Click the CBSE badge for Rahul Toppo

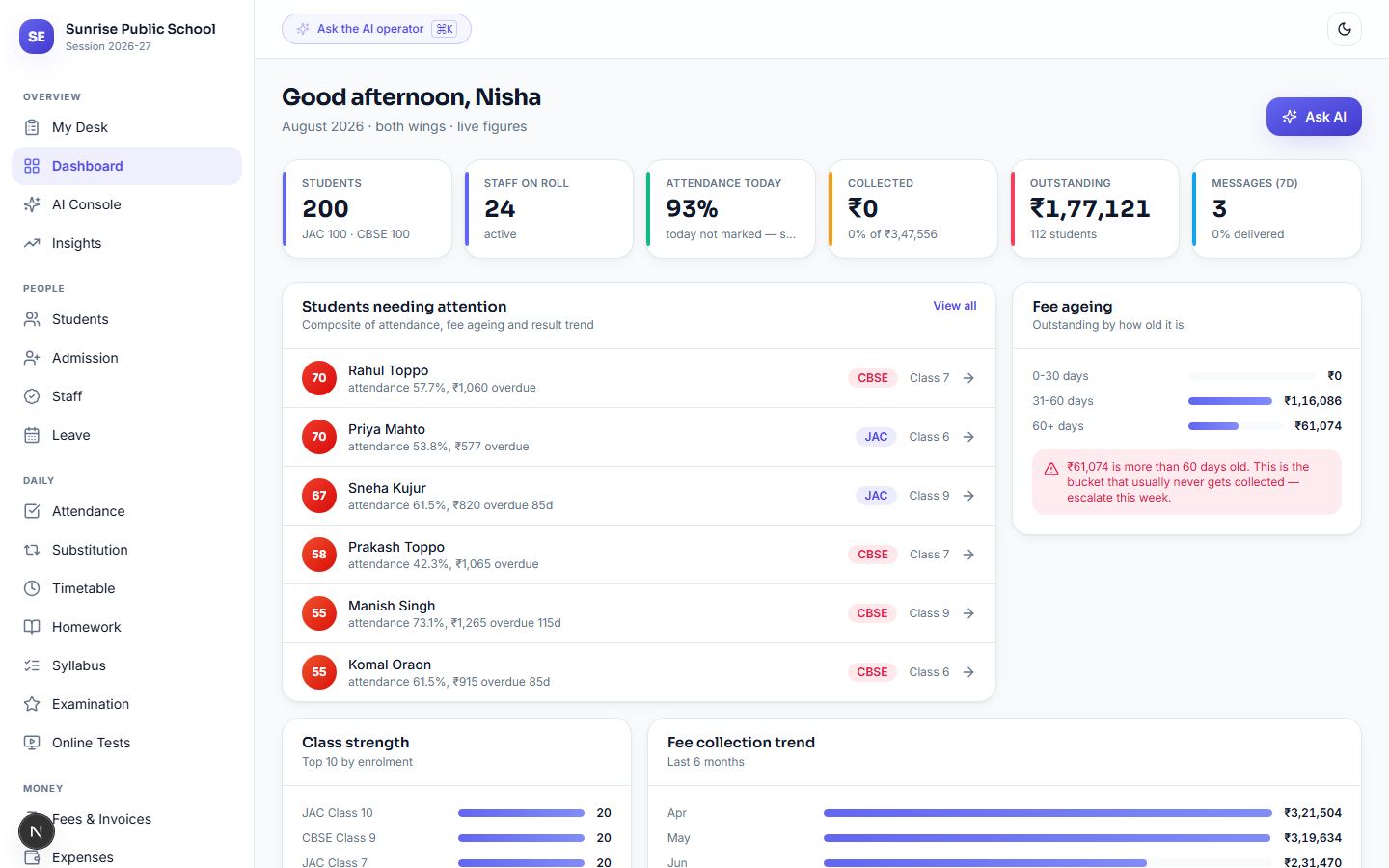pos(873,378)
